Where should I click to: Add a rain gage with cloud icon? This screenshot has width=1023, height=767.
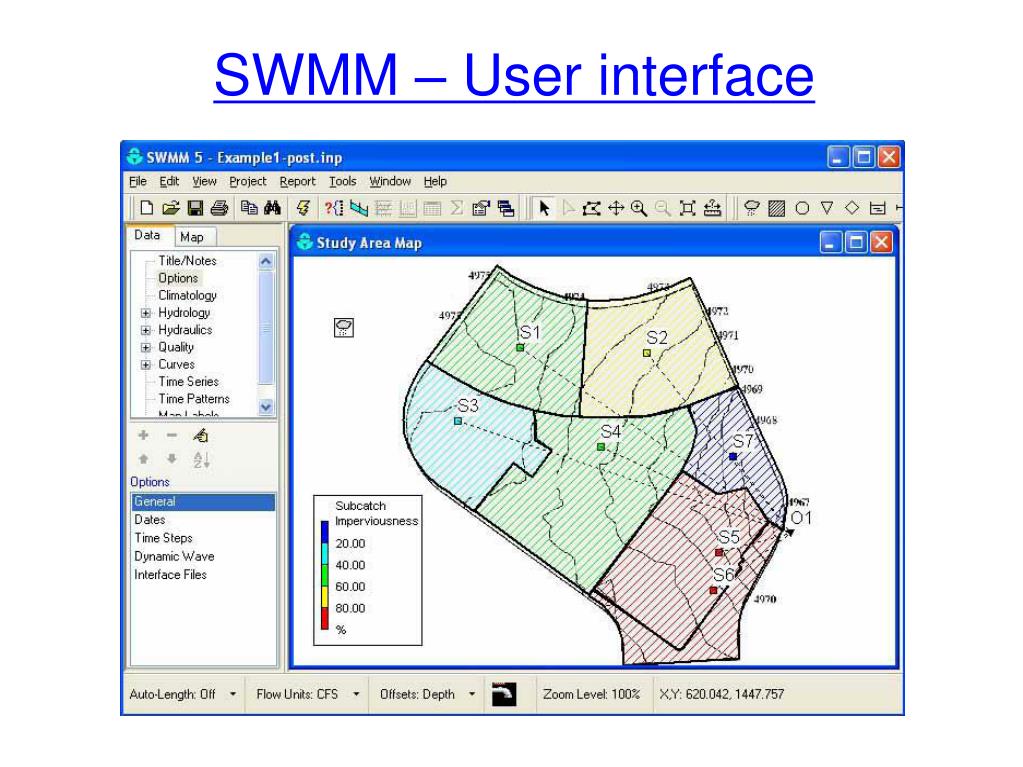tap(752, 208)
